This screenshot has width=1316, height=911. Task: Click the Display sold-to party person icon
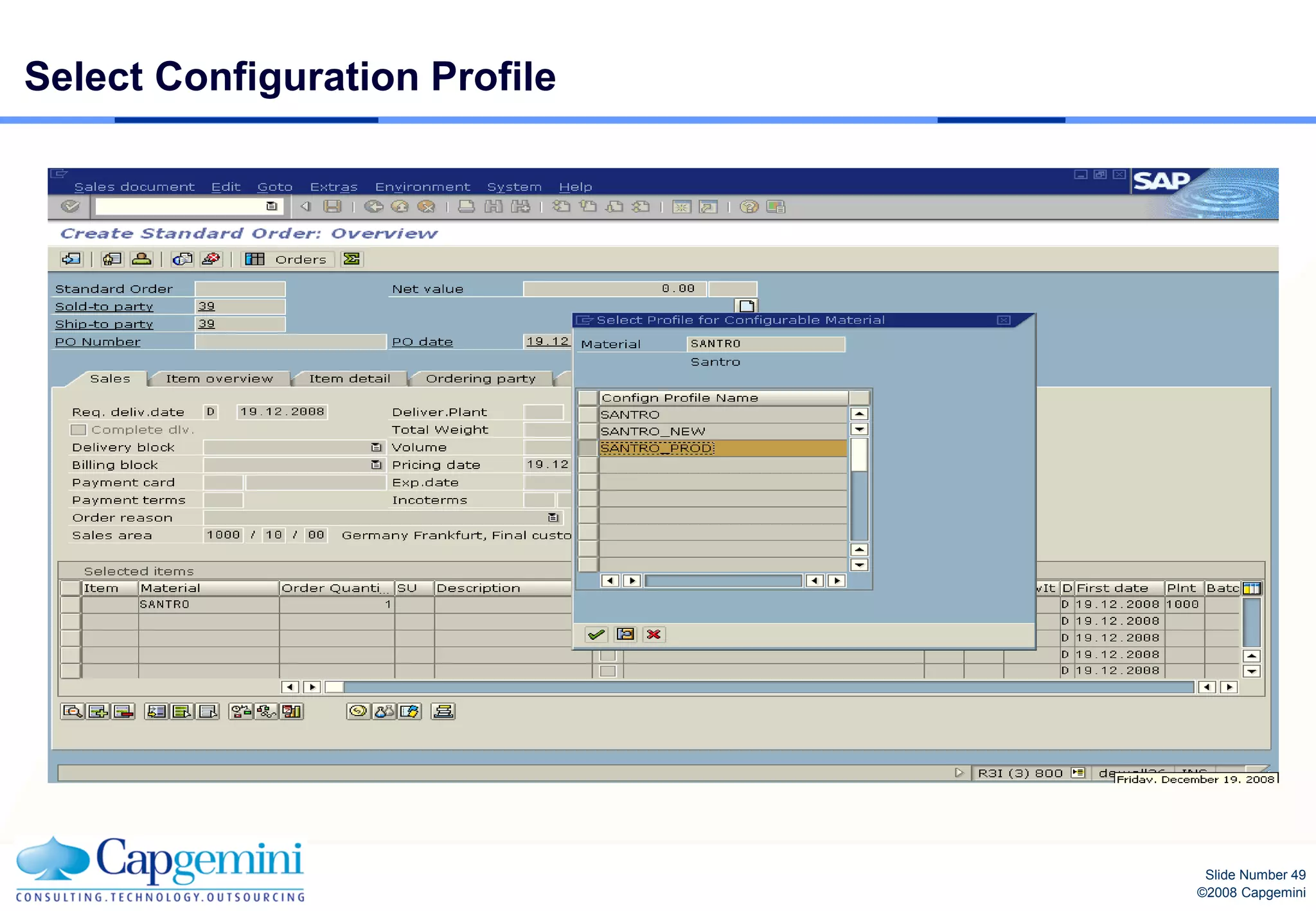pos(141,259)
